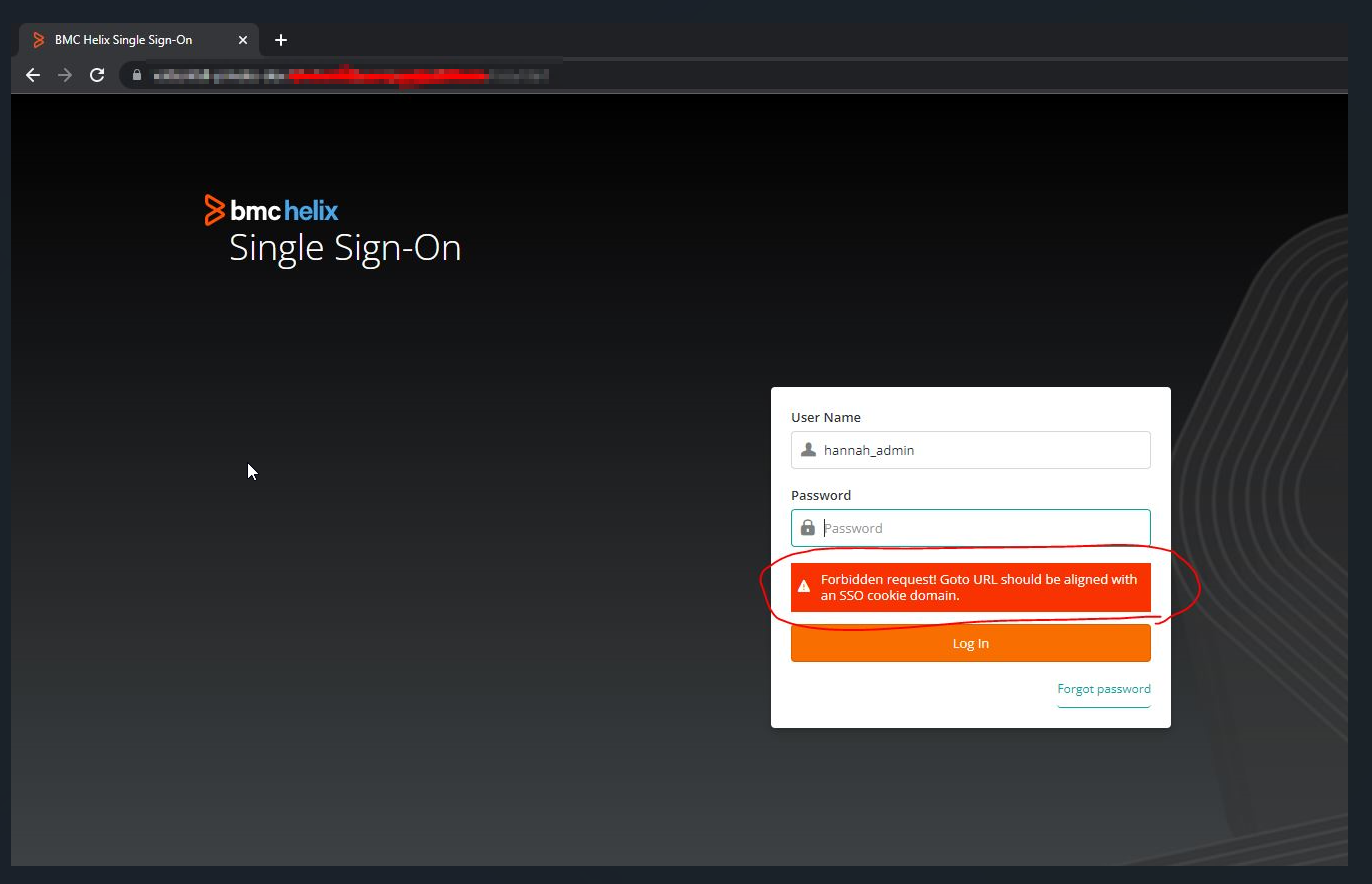Click the 'Forbidden request!' error message text

(979, 587)
